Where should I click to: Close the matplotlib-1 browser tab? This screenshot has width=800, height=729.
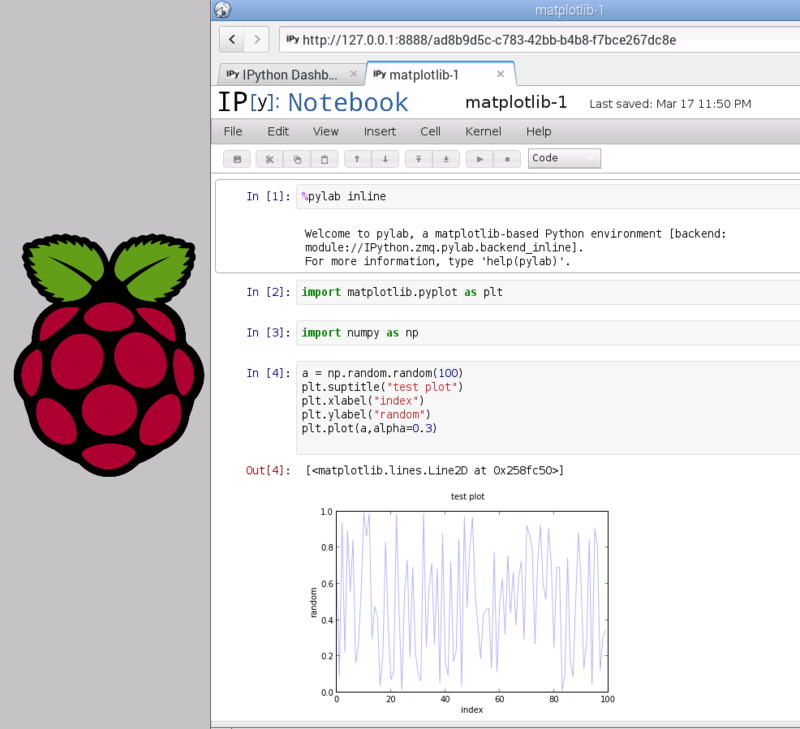point(501,74)
